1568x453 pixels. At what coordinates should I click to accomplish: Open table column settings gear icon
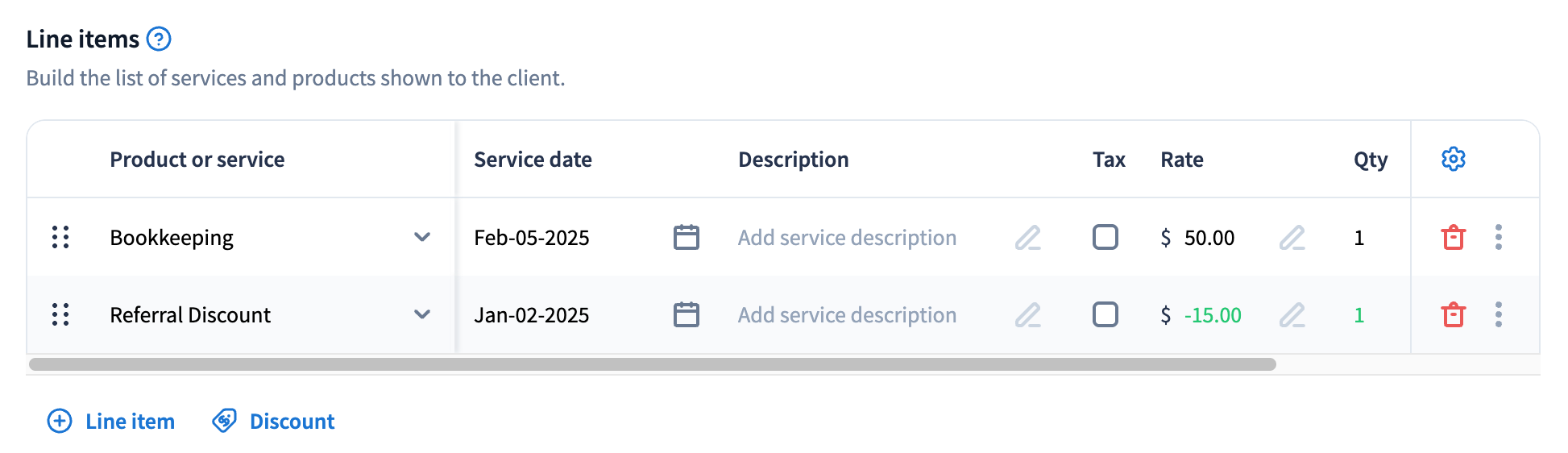coord(1453,159)
